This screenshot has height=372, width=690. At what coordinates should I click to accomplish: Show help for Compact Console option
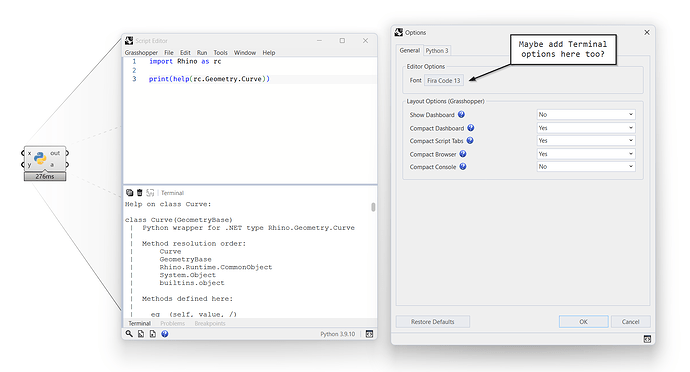pos(462,166)
